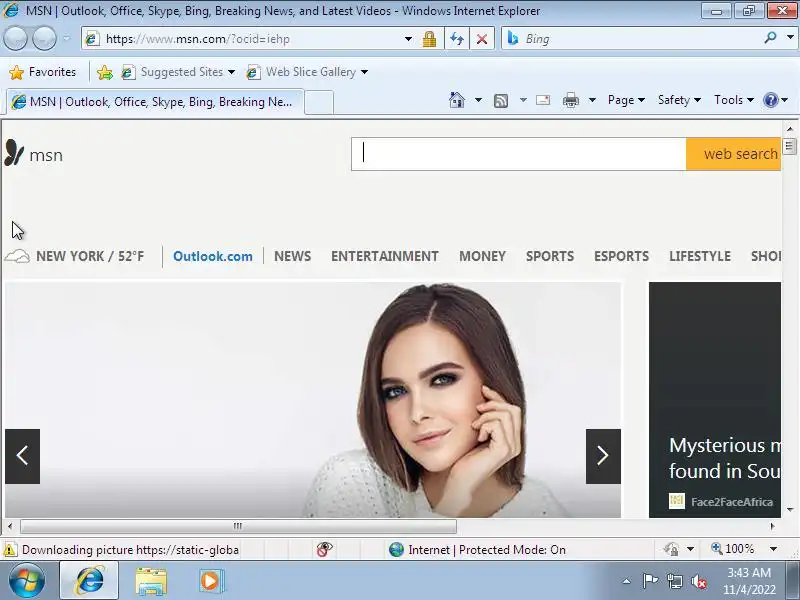Click the Forward navigation button
The width and height of the screenshot is (800, 600).
pyautogui.click(x=45, y=39)
